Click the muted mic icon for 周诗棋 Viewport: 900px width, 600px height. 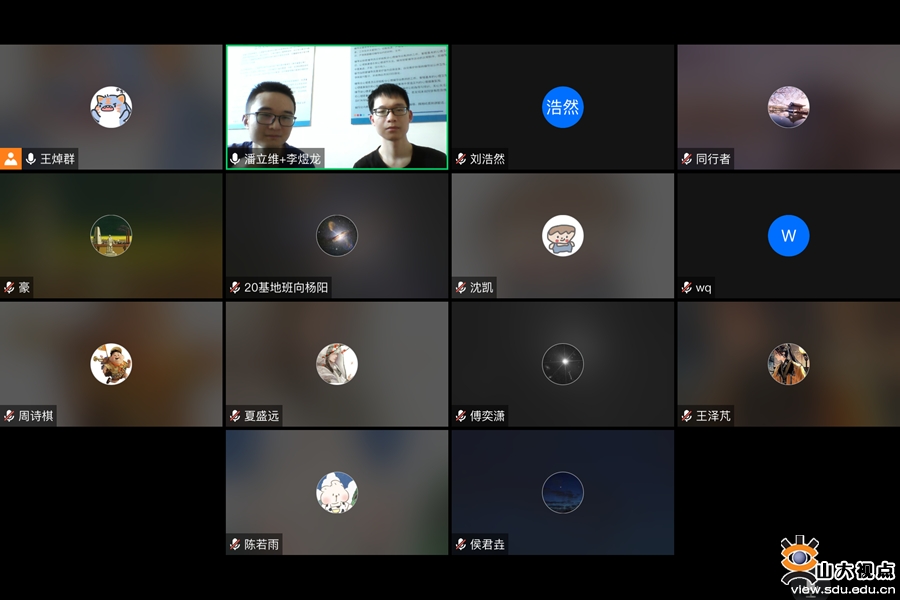[9, 416]
